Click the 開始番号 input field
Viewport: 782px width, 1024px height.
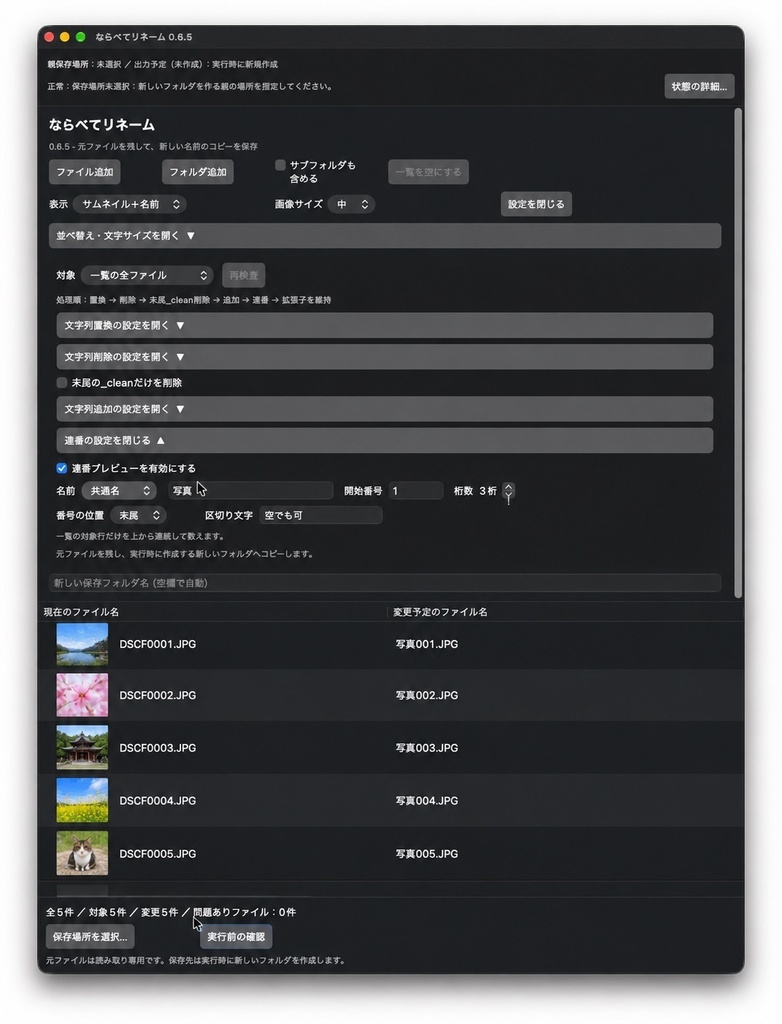415,490
